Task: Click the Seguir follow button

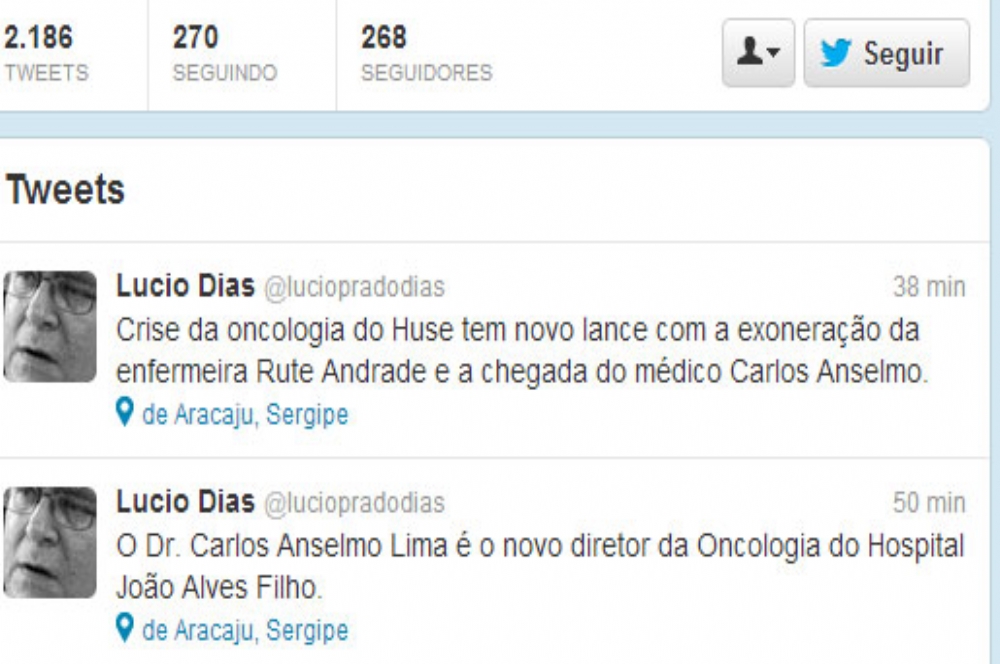Action: point(886,53)
